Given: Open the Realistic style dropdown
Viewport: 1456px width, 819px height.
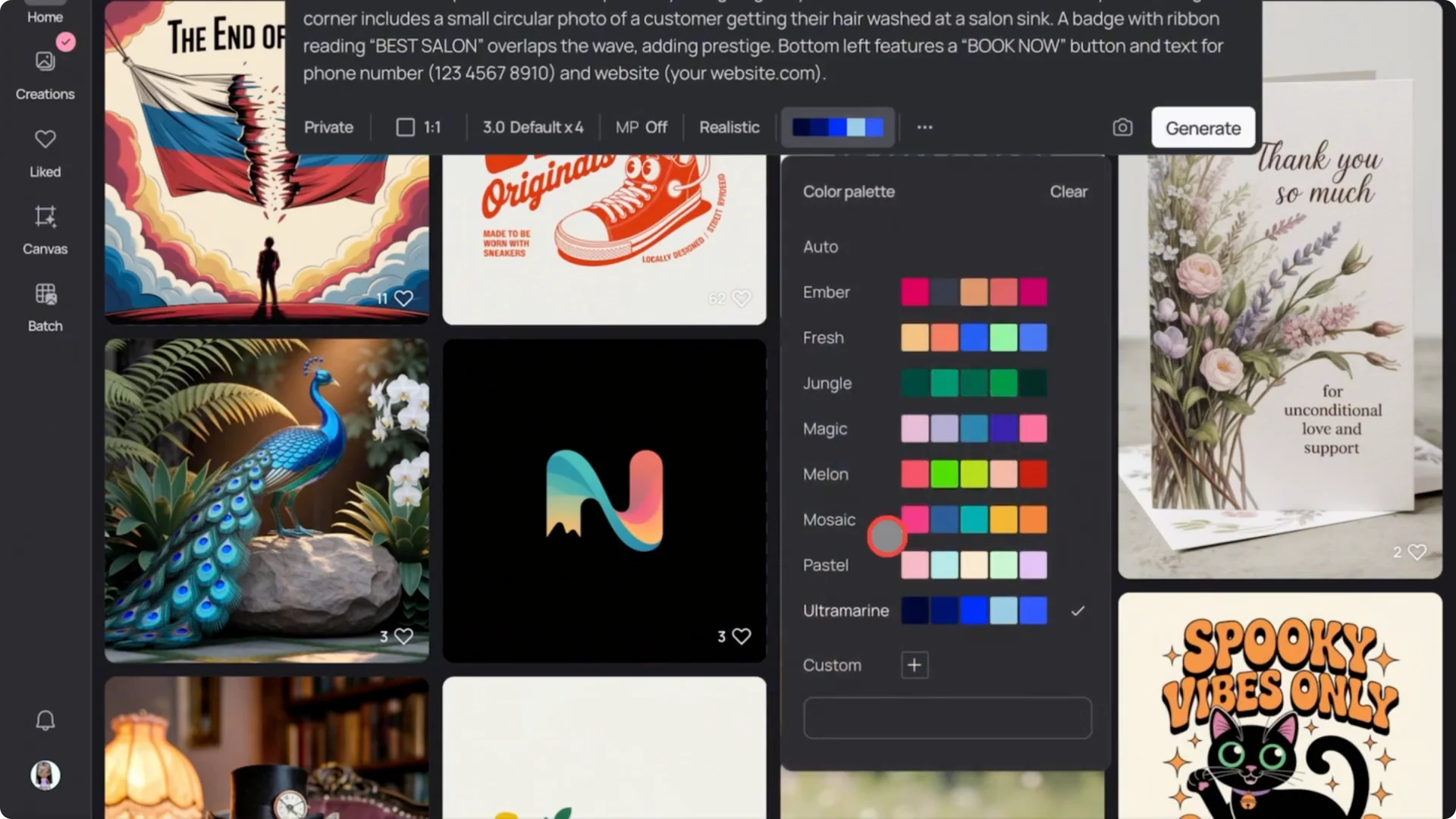Looking at the screenshot, I should [x=729, y=127].
